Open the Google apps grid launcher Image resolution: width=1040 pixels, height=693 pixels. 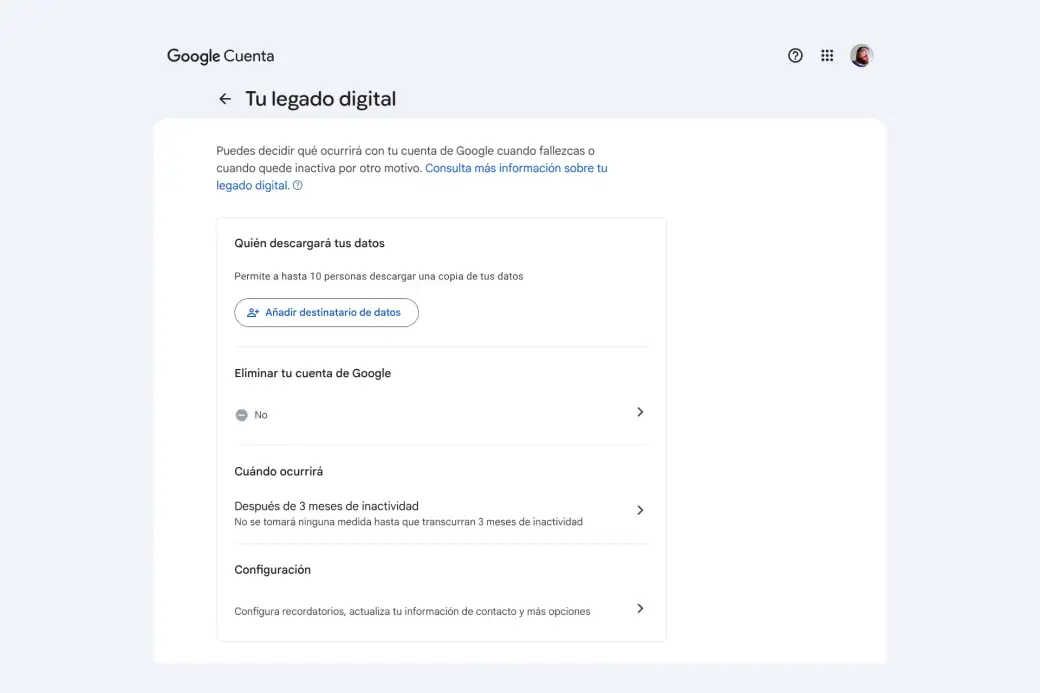[x=827, y=56]
